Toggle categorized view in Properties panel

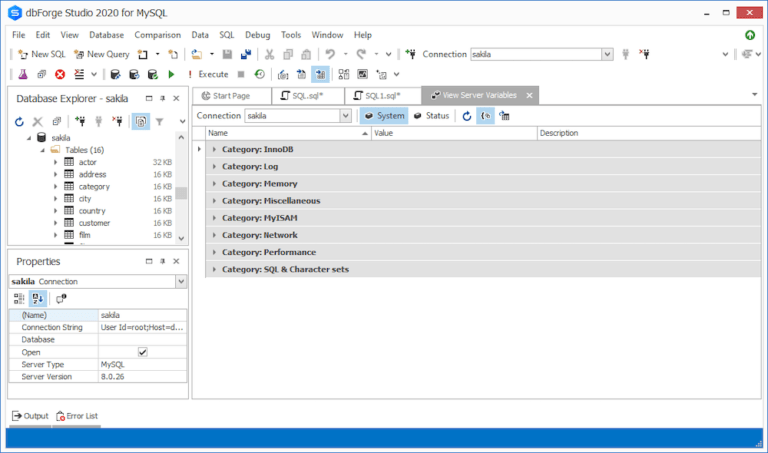tap(19, 299)
